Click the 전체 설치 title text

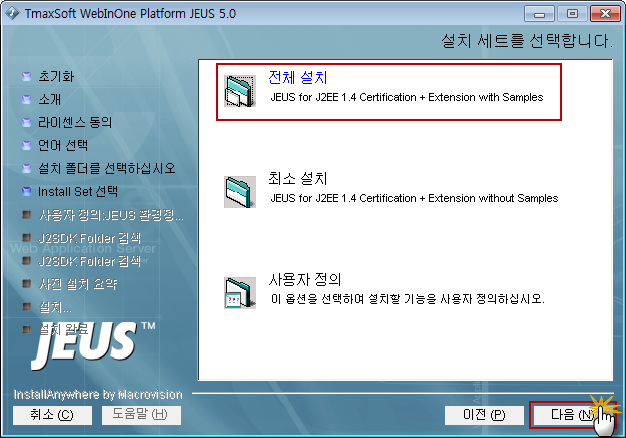point(298,77)
